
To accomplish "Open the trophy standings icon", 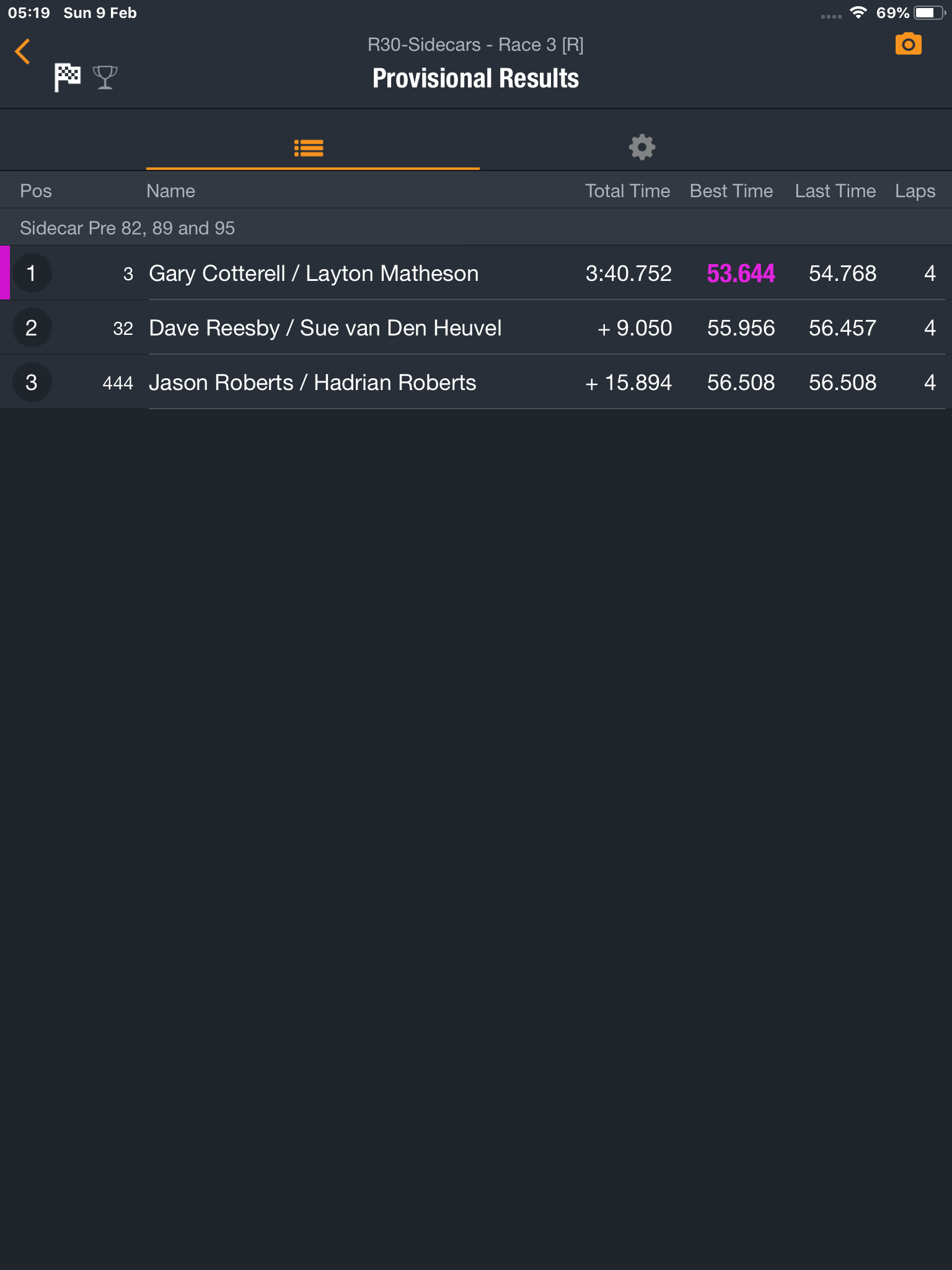I will point(105,78).
